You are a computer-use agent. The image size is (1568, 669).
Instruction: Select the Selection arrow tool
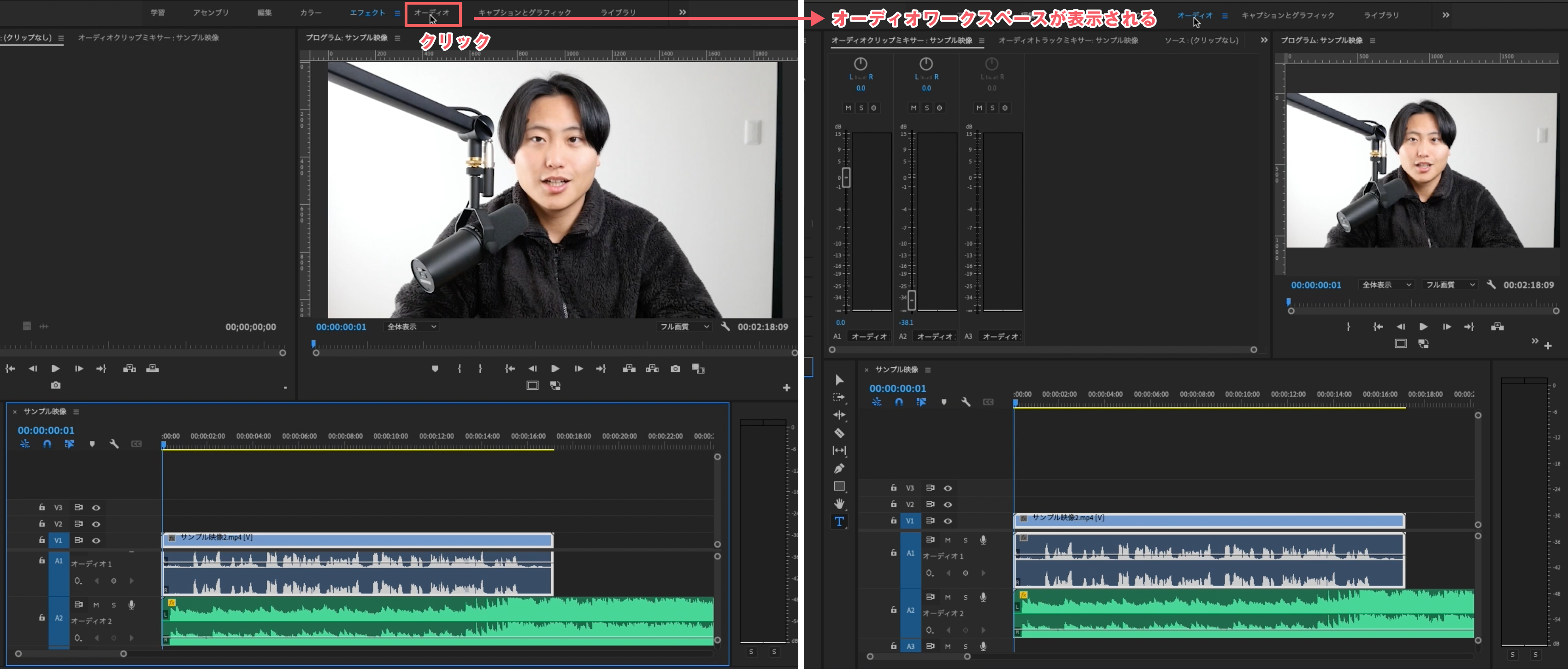[x=839, y=380]
